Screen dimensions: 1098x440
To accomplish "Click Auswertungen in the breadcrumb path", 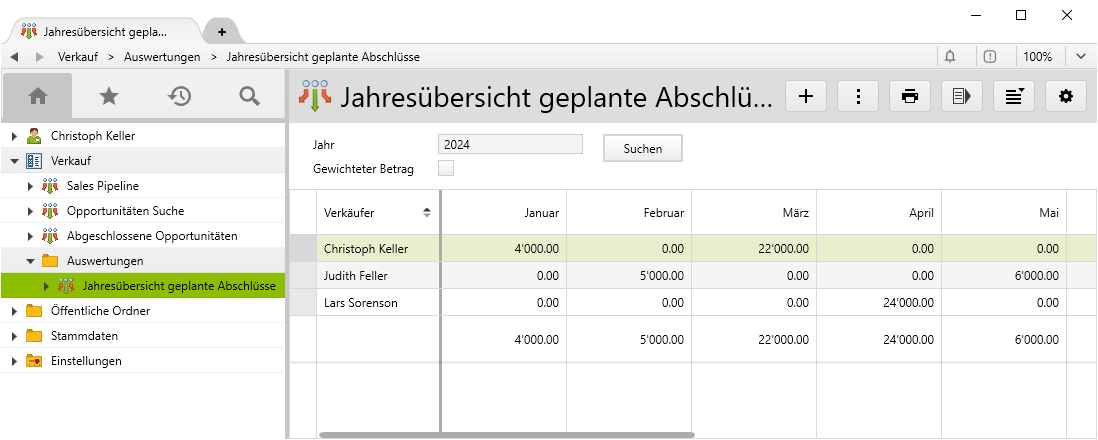I will point(162,57).
